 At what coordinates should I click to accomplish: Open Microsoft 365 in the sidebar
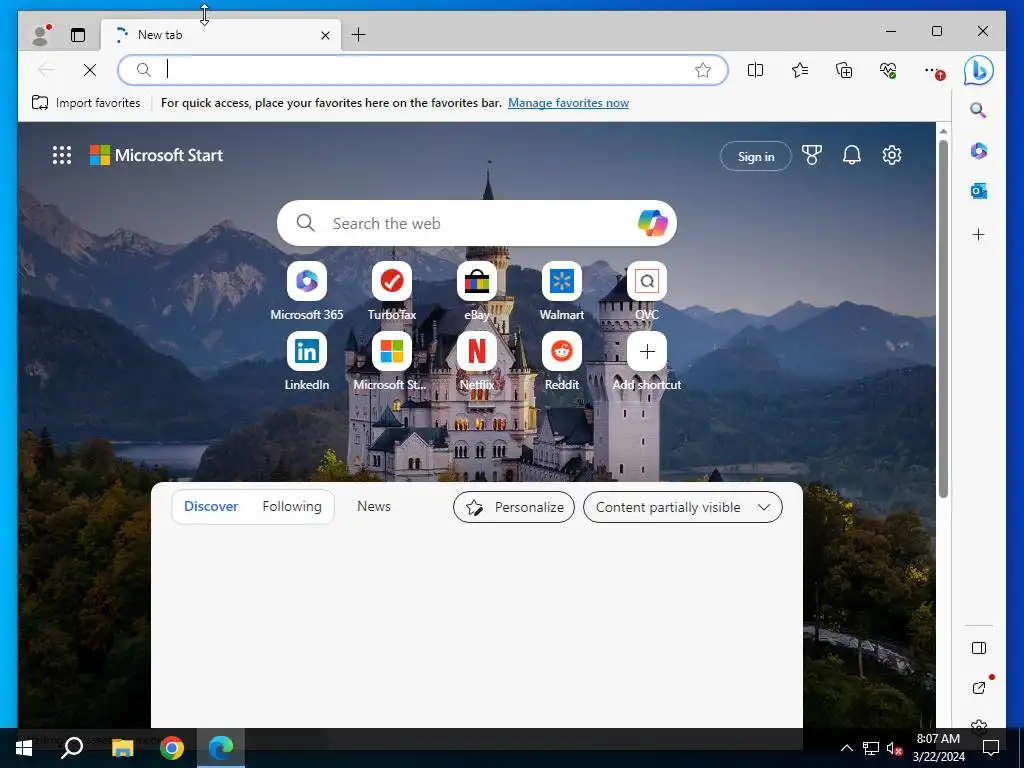pos(978,151)
